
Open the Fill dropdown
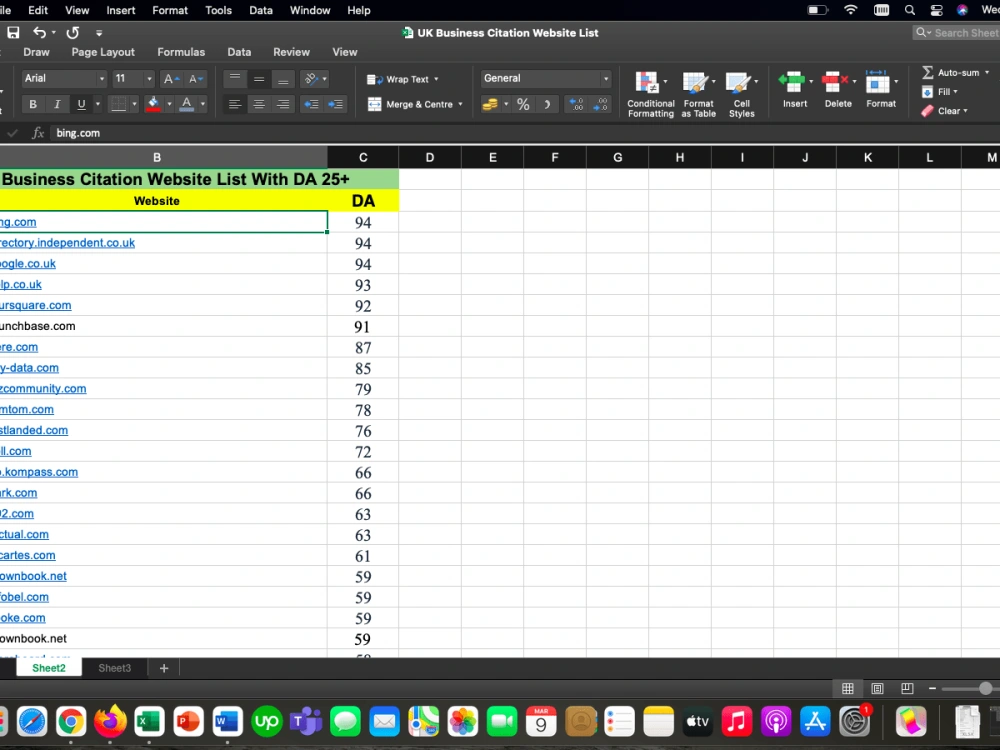(940, 92)
